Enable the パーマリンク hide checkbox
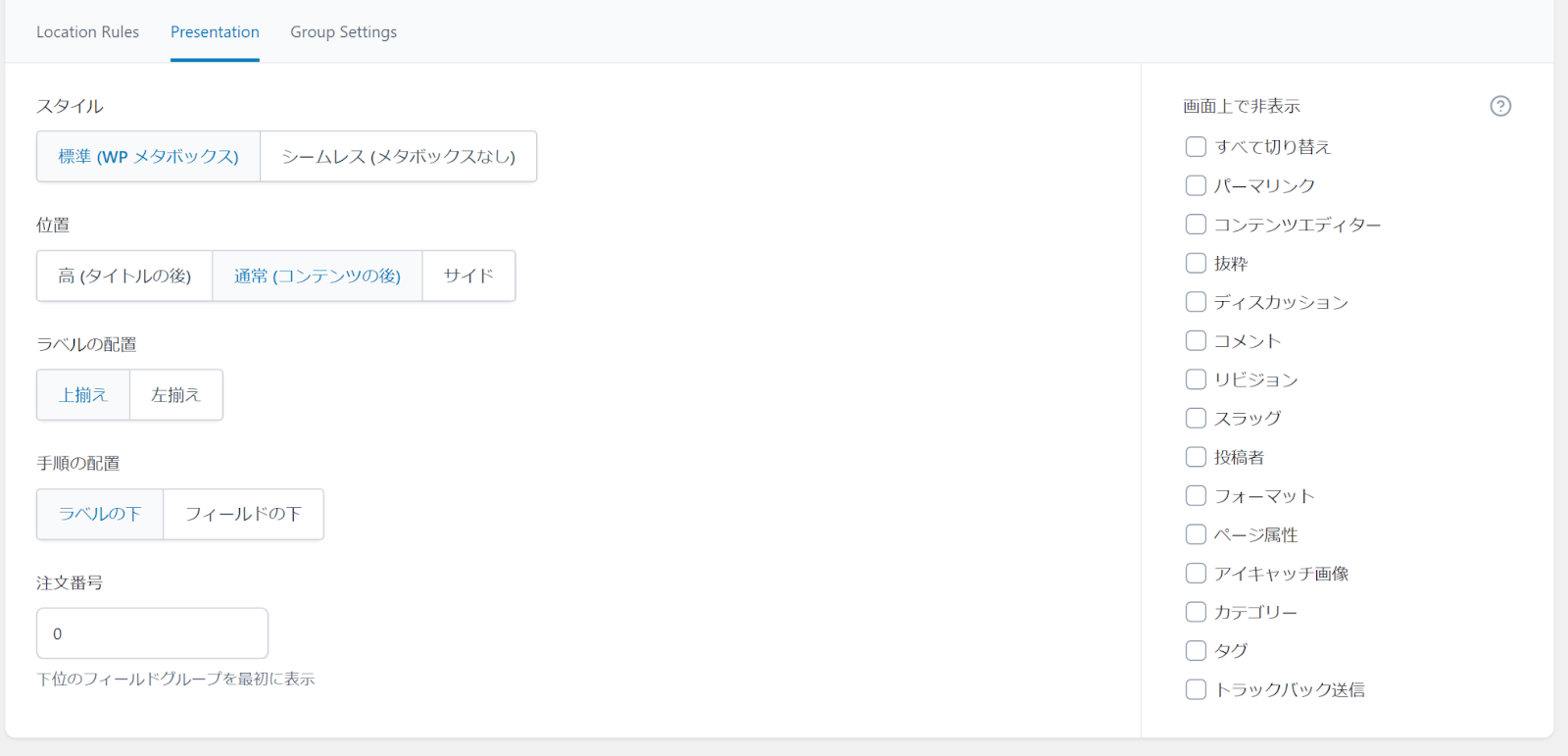The width and height of the screenshot is (1568, 756). tap(1196, 185)
